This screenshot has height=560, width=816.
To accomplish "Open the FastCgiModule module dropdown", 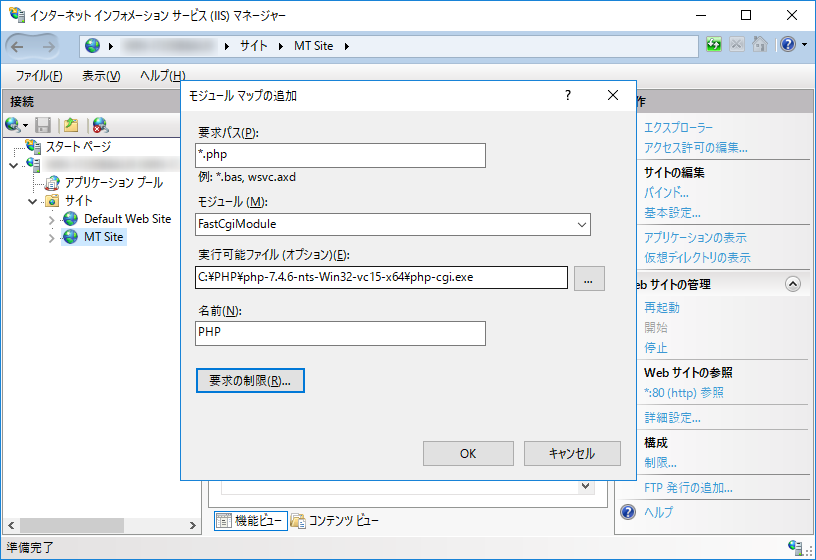I will click(392, 224).
